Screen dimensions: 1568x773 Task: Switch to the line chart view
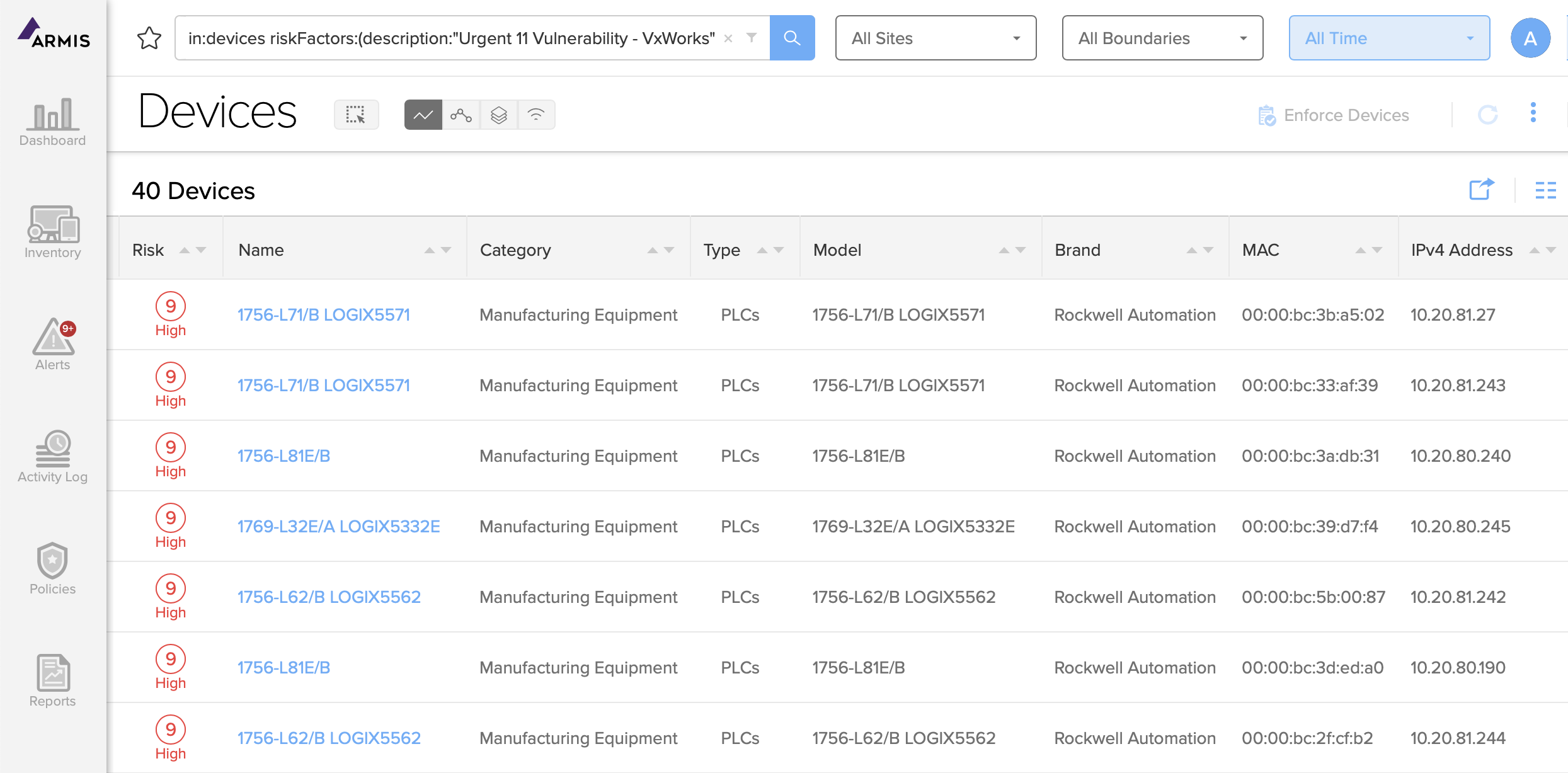pos(423,115)
